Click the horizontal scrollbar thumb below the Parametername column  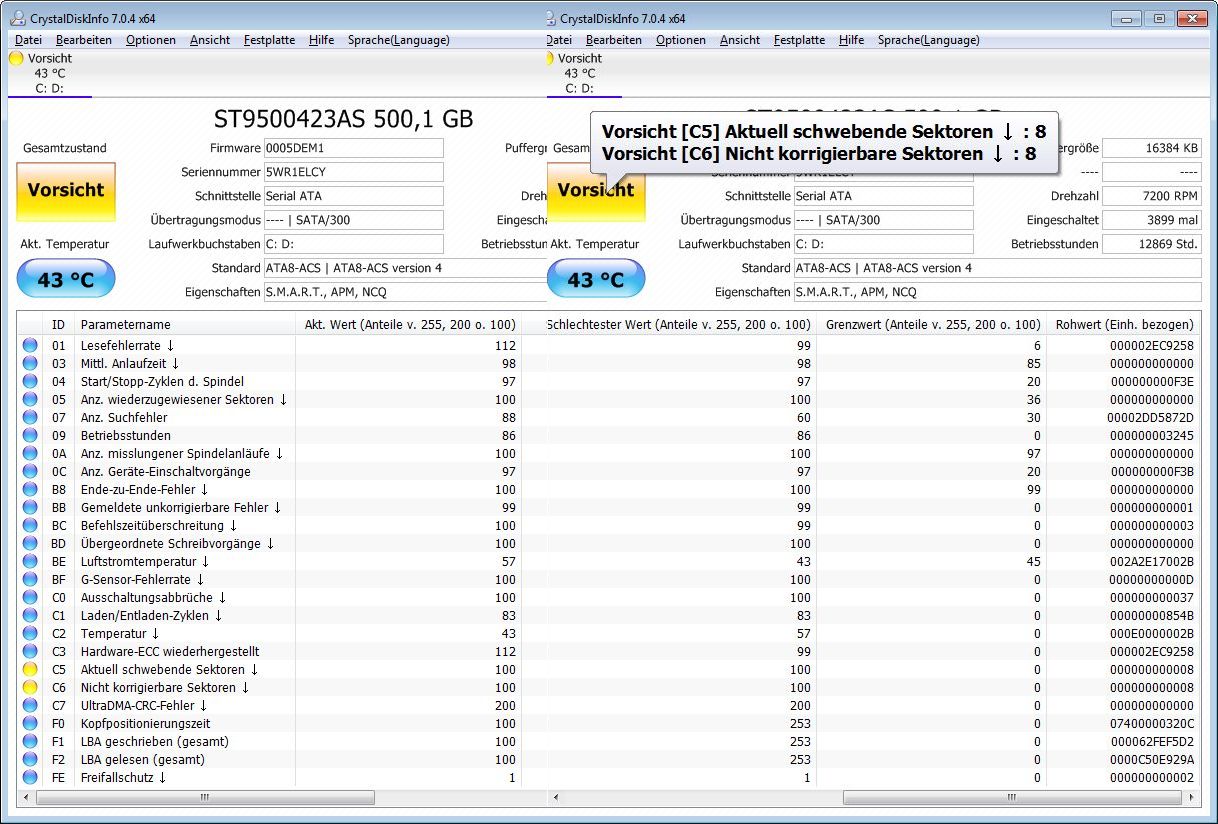tap(205, 798)
